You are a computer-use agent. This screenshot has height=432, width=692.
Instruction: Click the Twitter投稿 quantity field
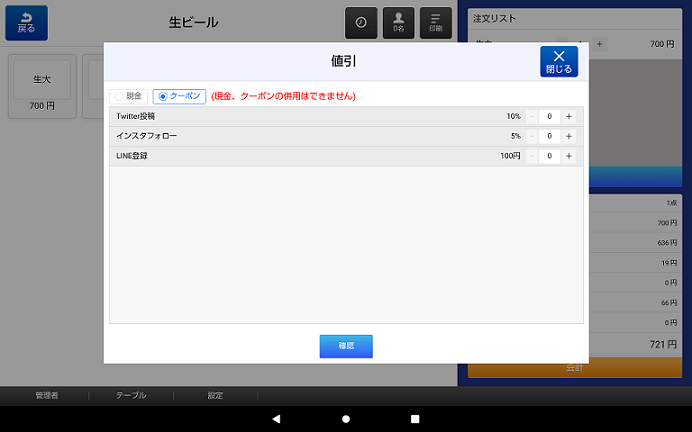coord(550,116)
